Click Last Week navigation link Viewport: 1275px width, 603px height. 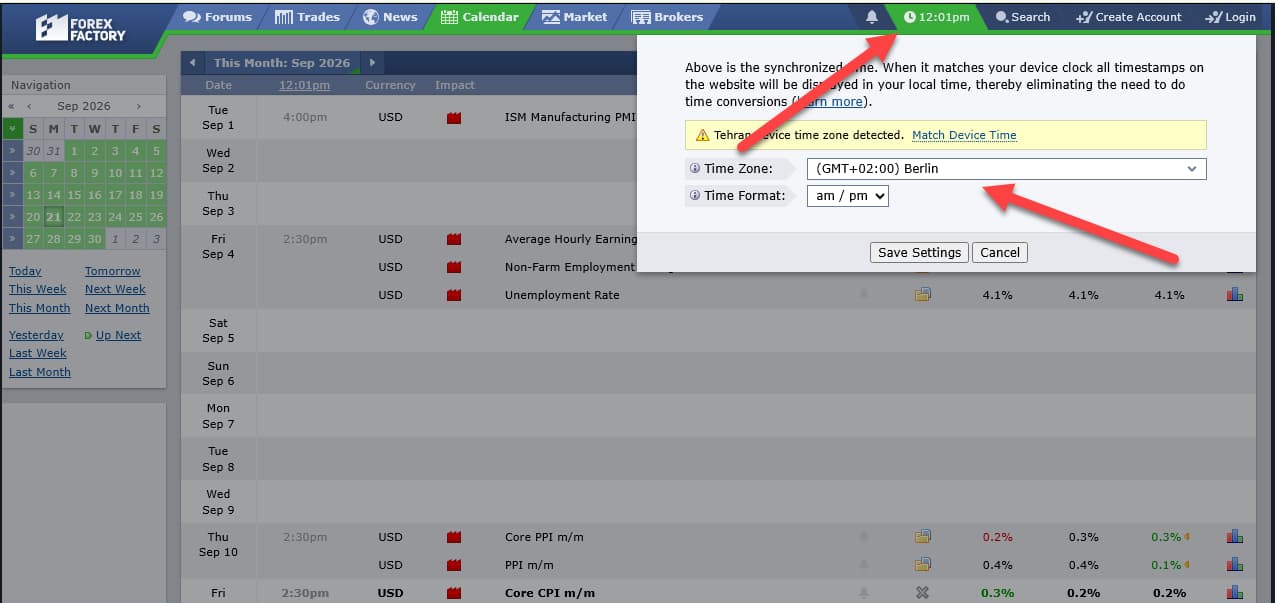(x=38, y=353)
